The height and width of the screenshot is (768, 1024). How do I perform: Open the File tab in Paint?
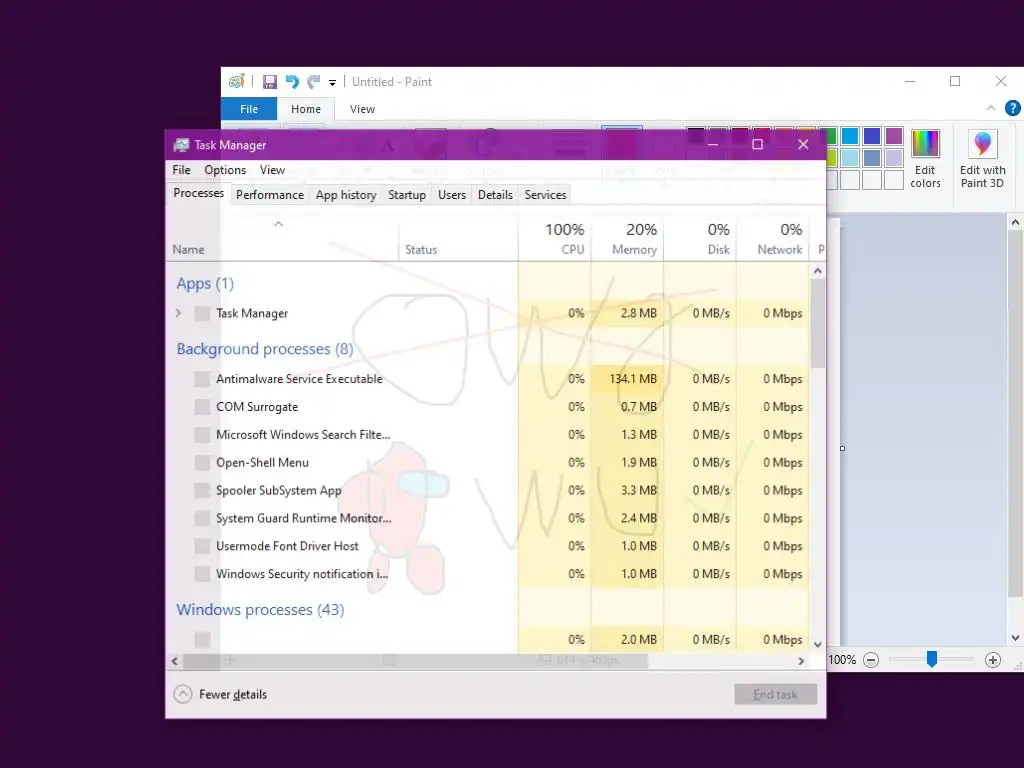249,109
